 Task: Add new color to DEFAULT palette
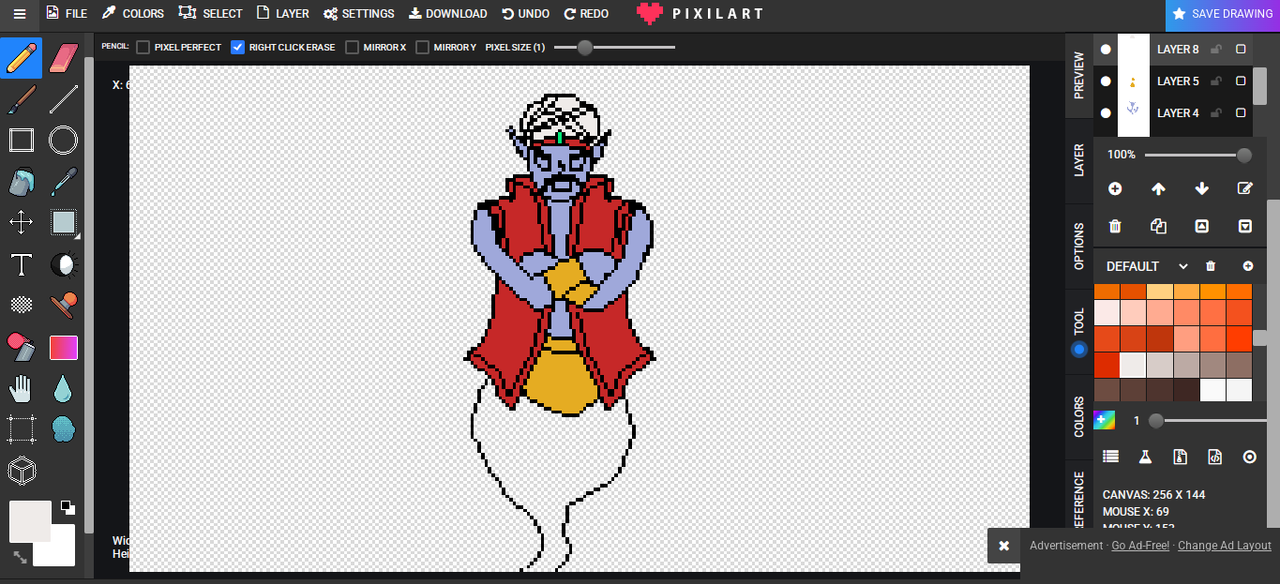pyautogui.click(x=1248, y=266)
